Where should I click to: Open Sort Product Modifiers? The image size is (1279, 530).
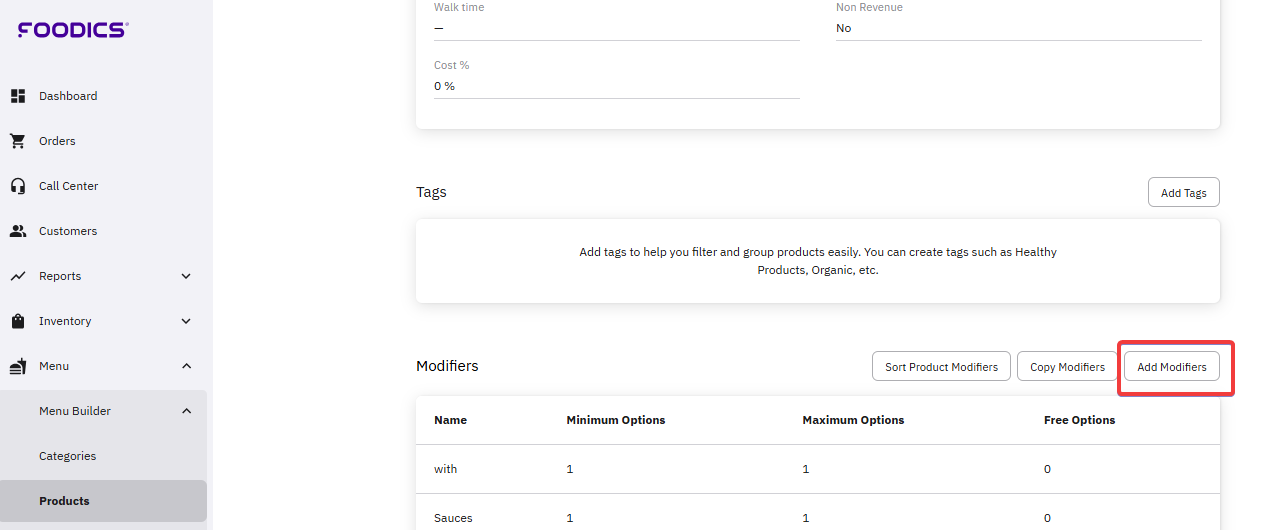click(x=941, y=367)
